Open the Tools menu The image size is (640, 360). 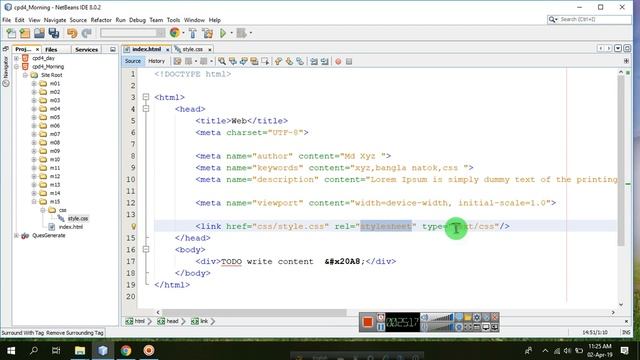click(x=173, y=20)
